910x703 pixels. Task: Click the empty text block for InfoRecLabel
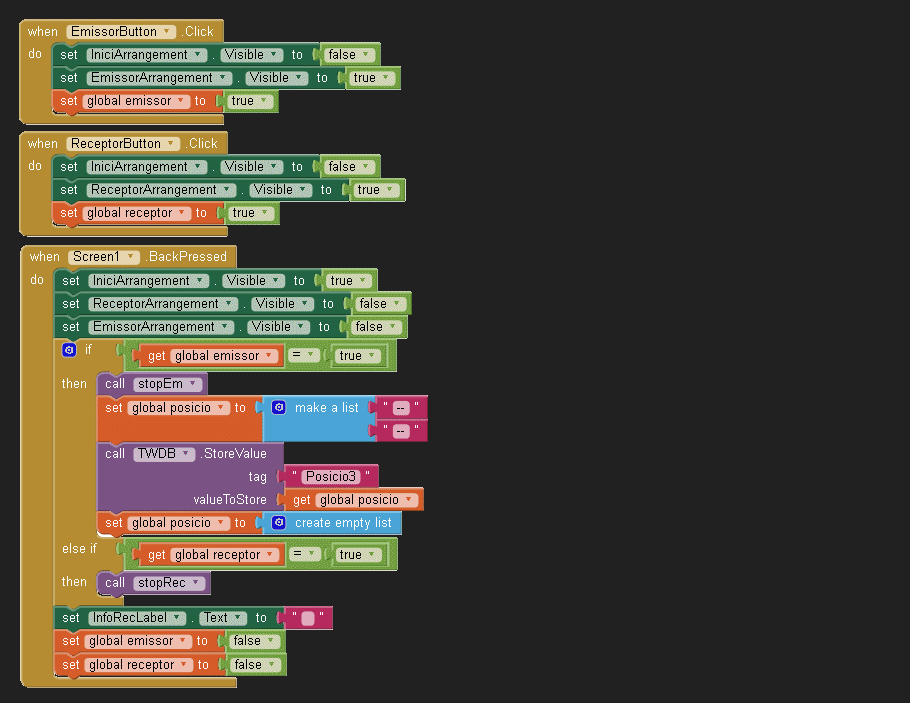(308, 619)
